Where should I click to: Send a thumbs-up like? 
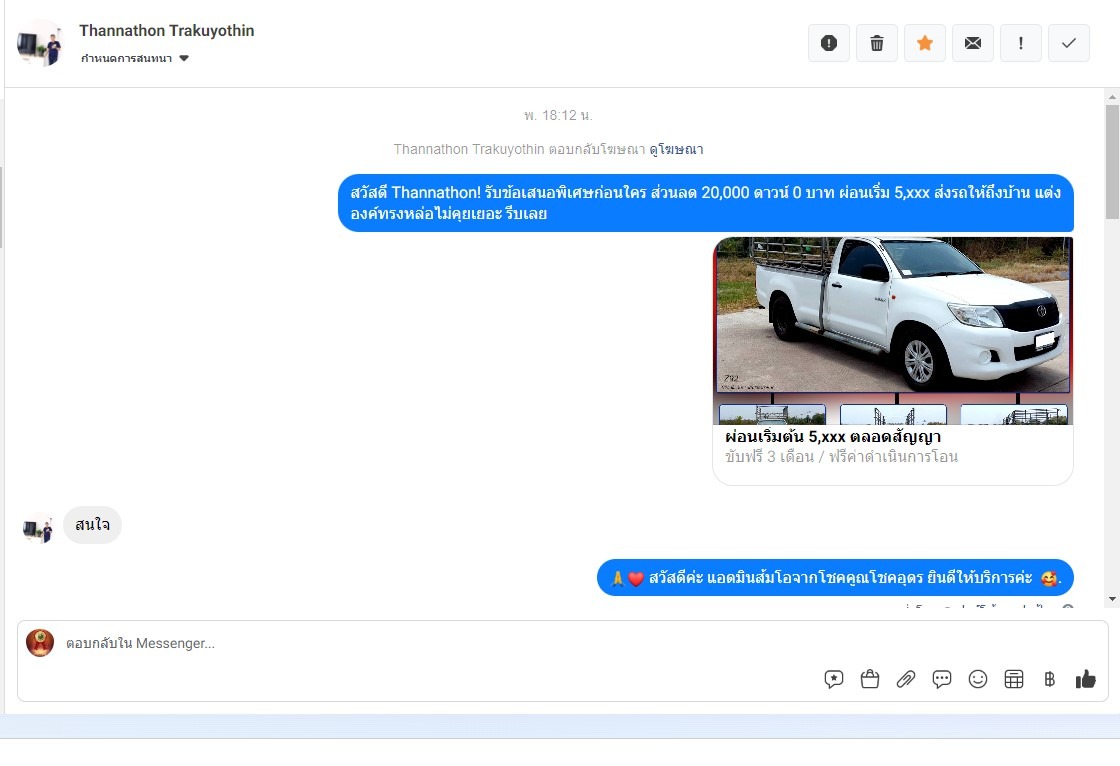point(1086,680)
